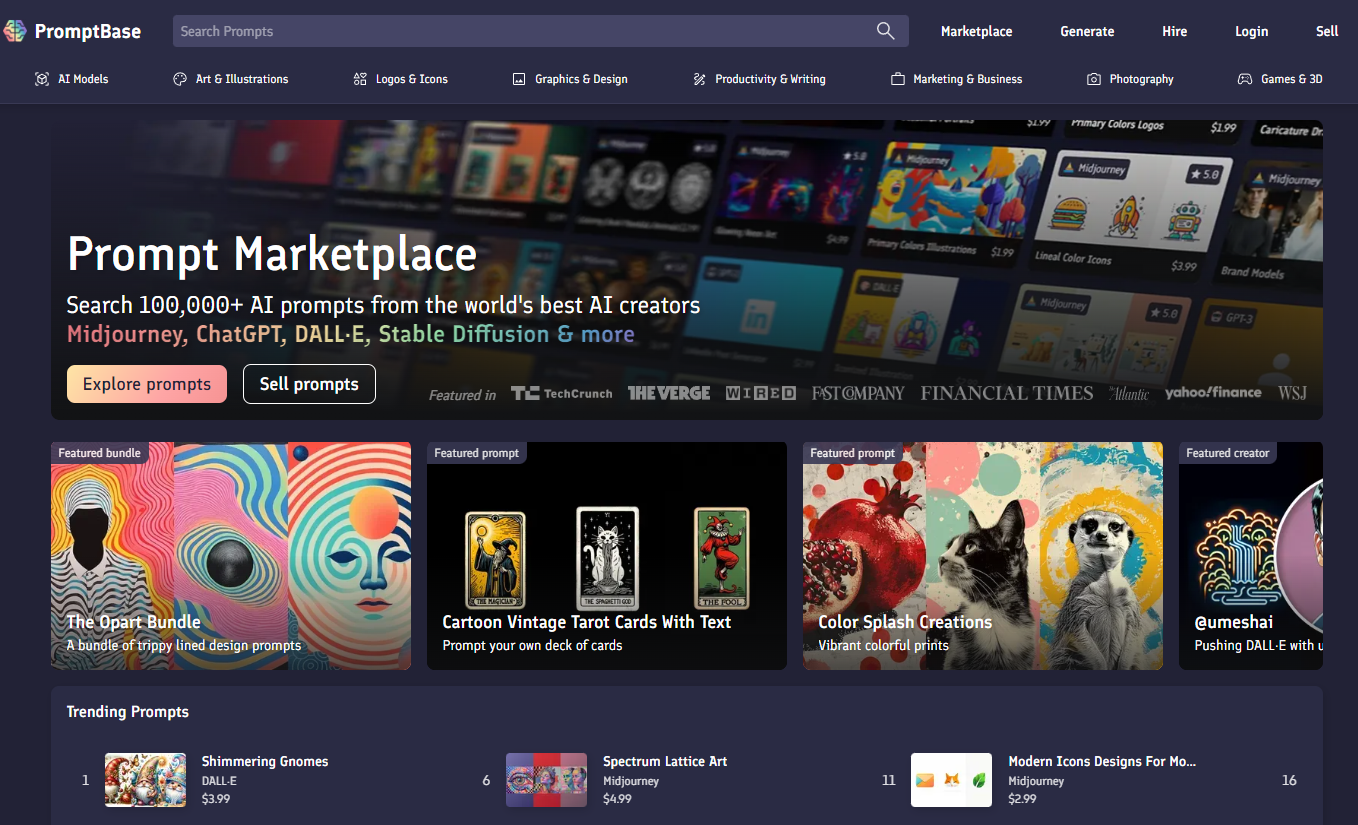Go to the Hire page
The height and width of the screenshot is (825, 1358).
click(x=1174, y=31)
